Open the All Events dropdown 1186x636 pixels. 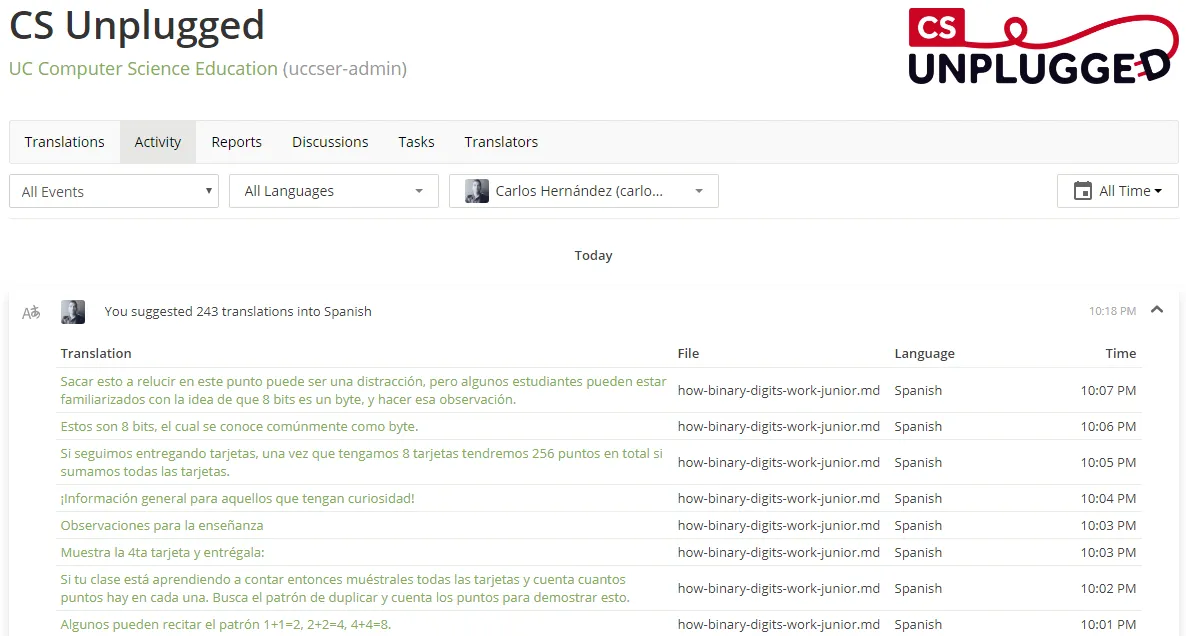tap(114, 191)
